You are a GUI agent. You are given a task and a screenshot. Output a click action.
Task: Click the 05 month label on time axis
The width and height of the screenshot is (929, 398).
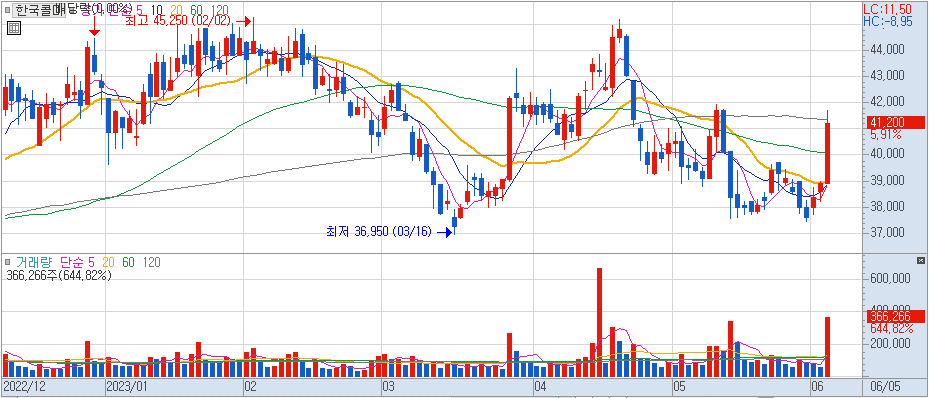(x=679, y=386)
